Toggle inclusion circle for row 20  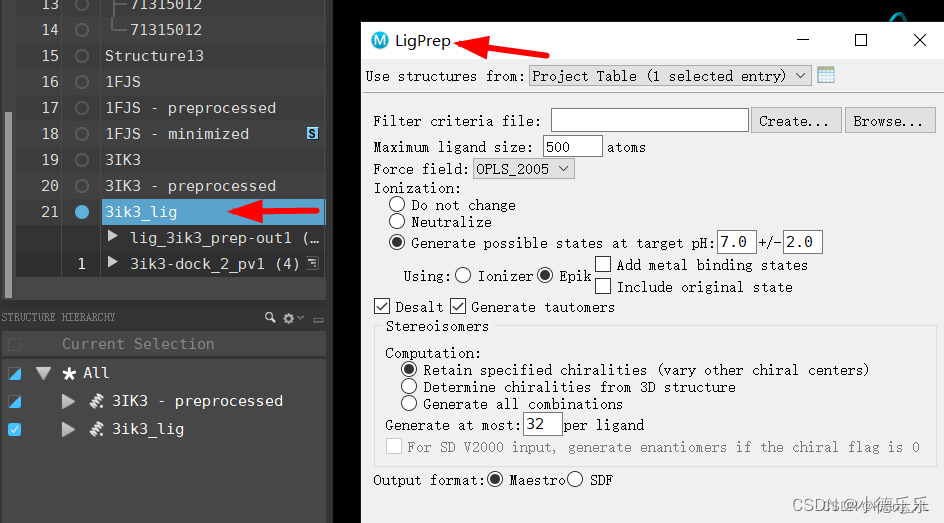click(82, 186)
